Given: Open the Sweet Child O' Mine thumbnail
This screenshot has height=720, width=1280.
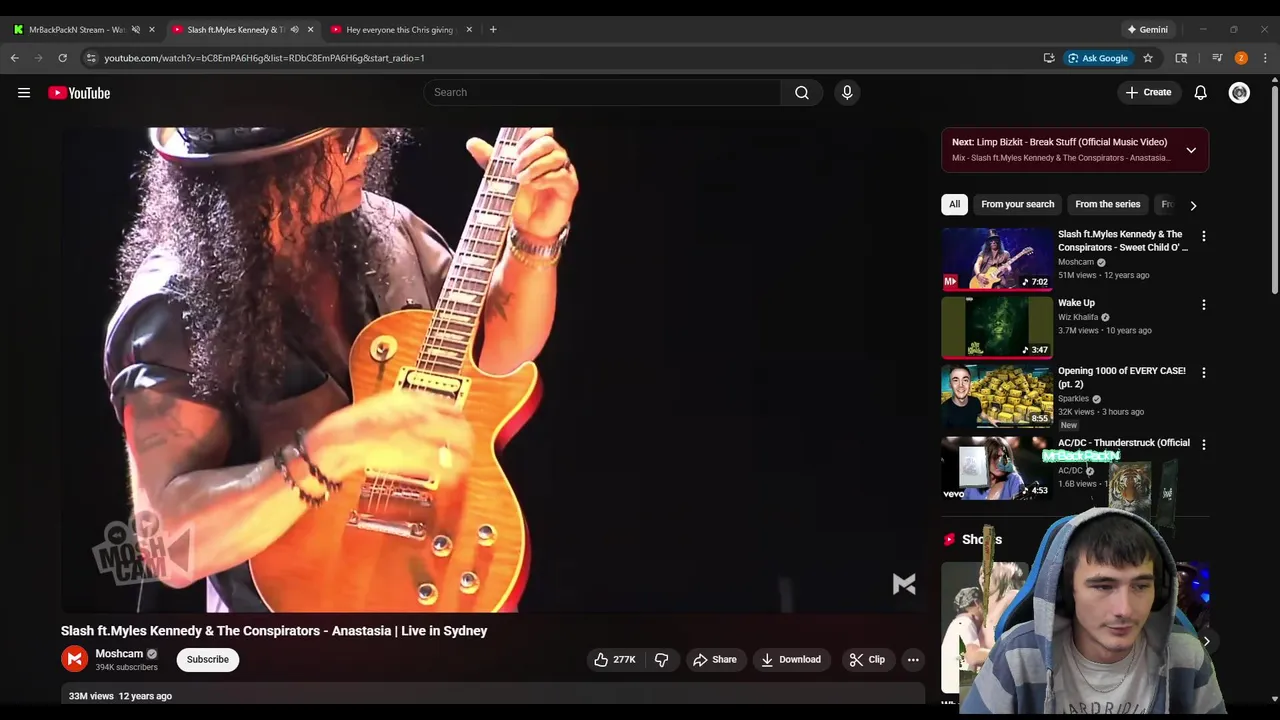Looking at the screenshot, I should tap(997, 259).
